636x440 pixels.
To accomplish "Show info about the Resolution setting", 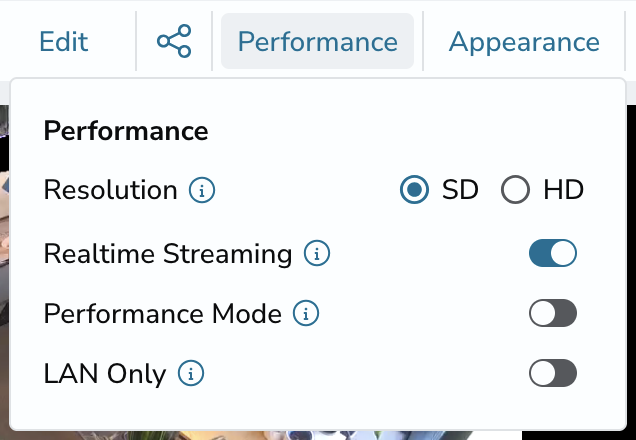I will tap(202, 190).
